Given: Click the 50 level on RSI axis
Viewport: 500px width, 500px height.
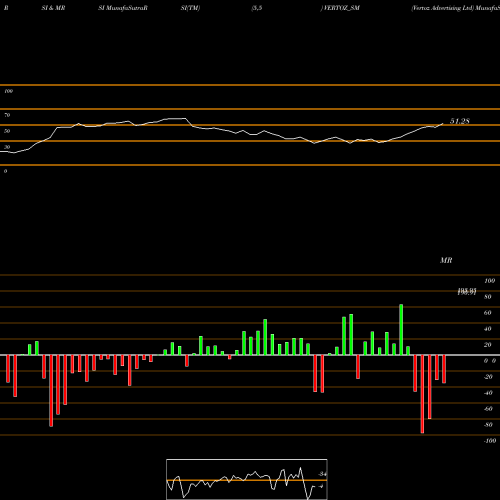Looking at the screenshot, I should 7,131.
